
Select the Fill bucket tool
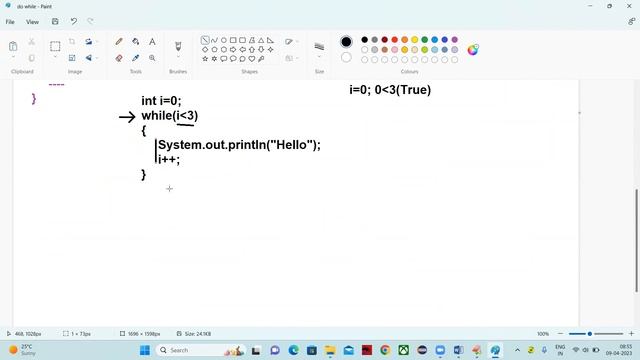[x=136, y=42]
